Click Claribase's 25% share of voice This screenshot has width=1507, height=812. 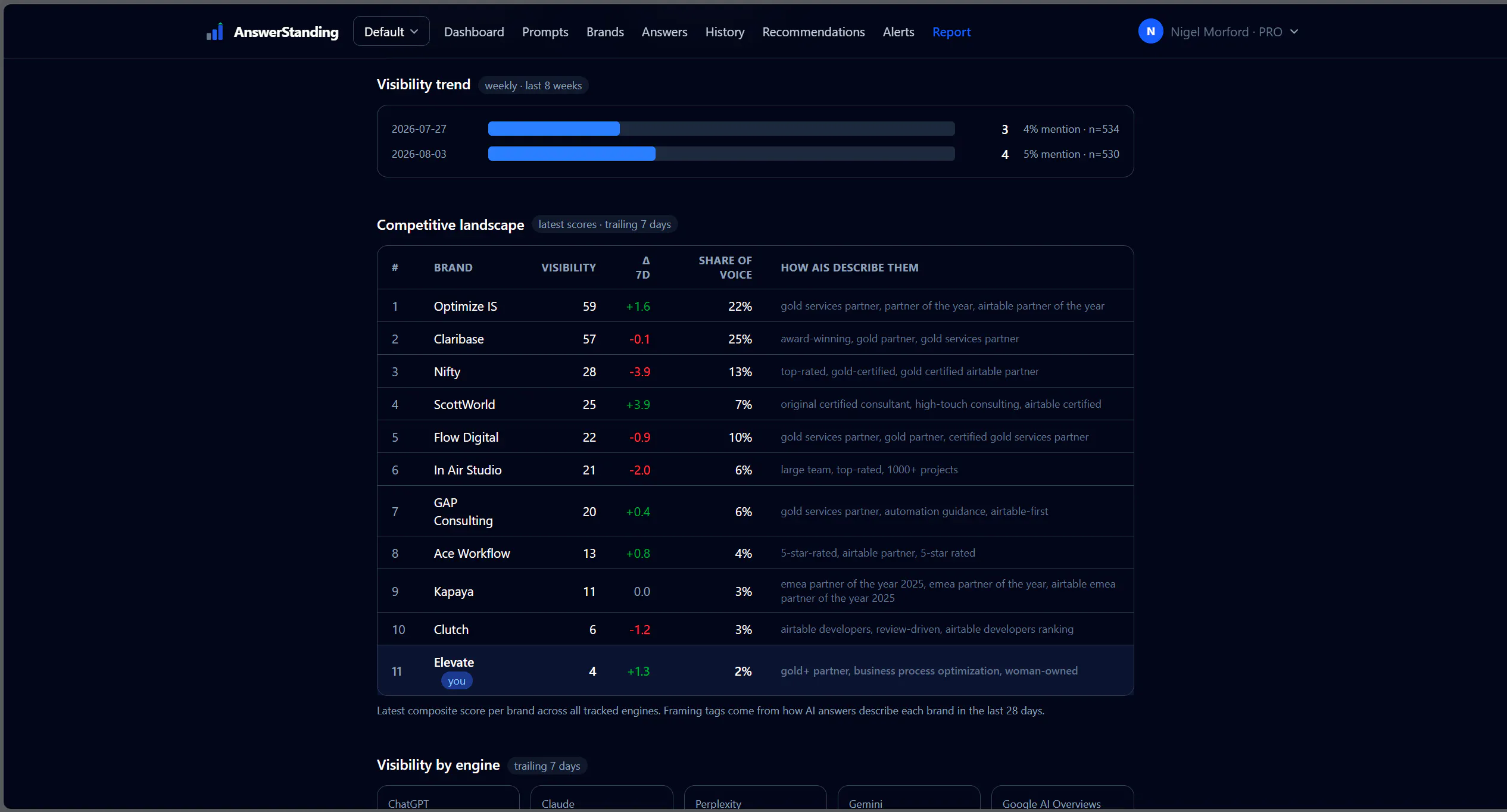pos(740,339)
